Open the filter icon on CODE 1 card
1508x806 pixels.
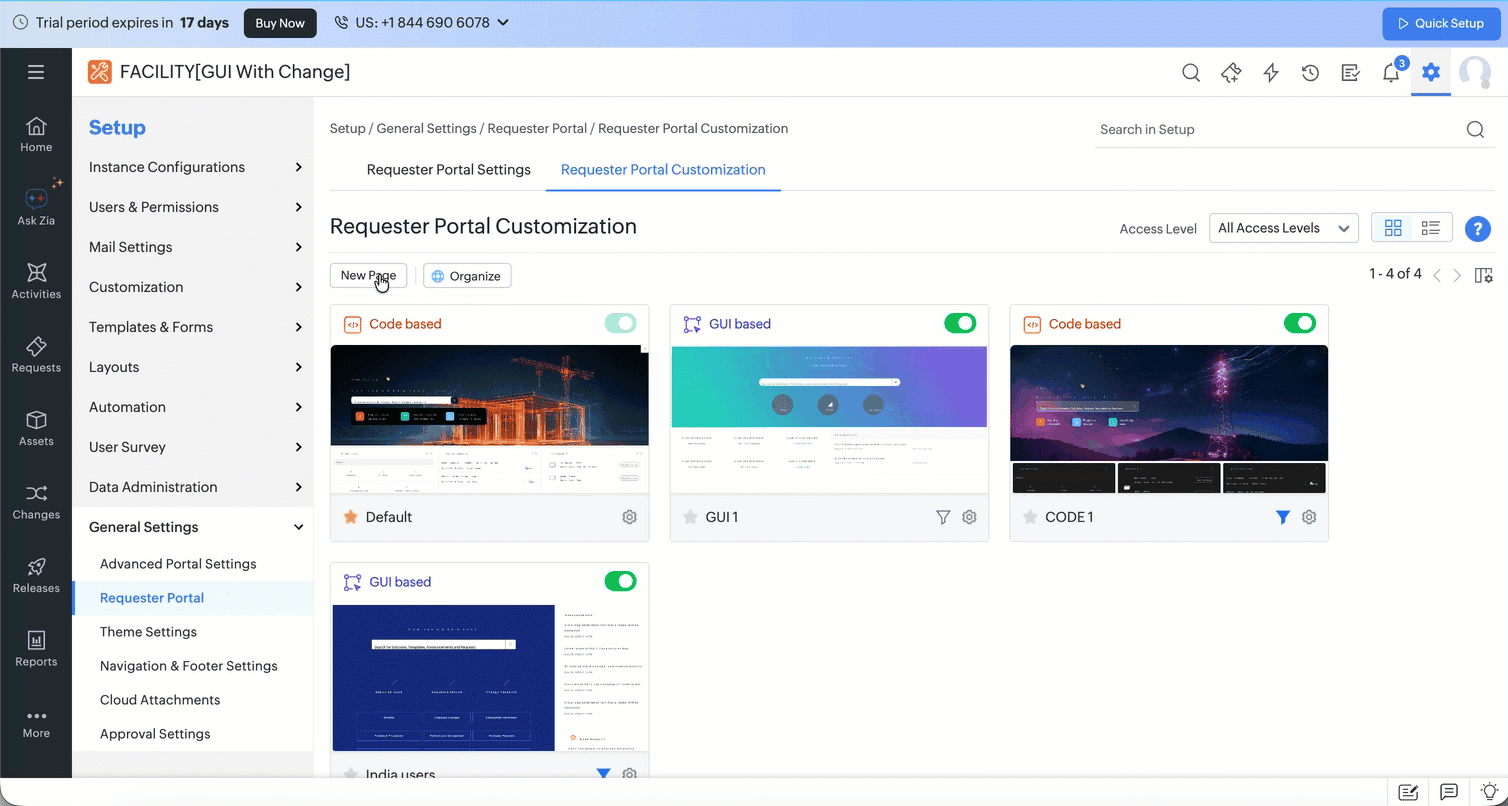pyautogui.click(x=1283, y=517)
